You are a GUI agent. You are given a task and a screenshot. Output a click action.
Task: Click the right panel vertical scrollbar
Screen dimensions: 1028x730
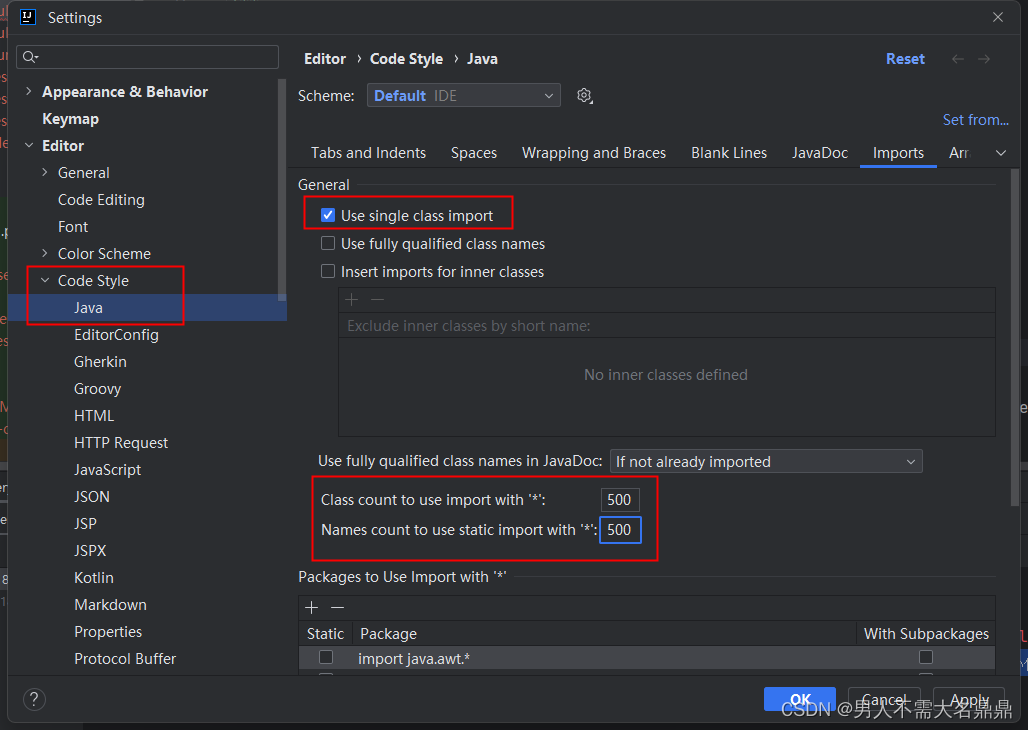point(1015,338)
